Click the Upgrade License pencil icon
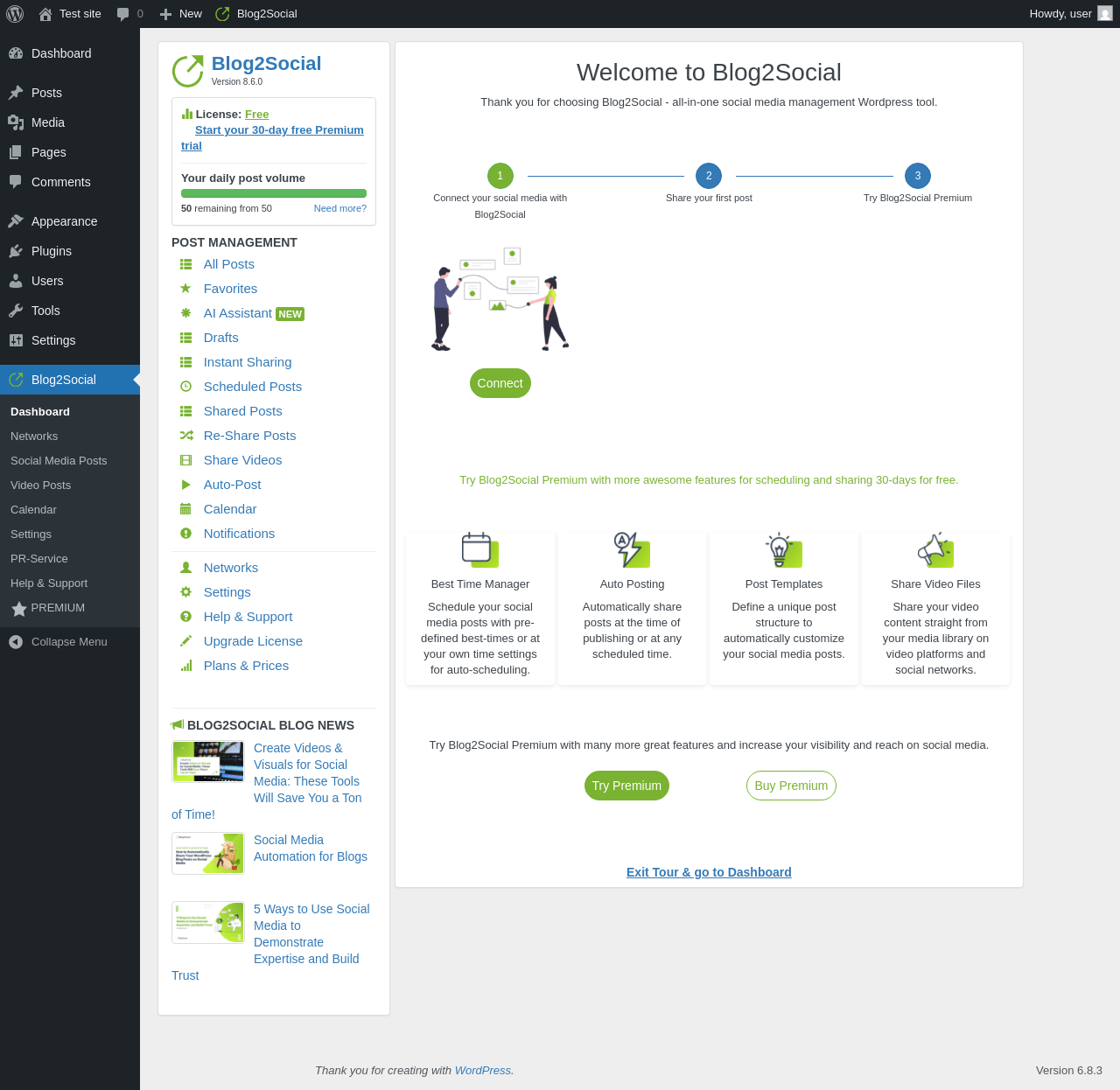 tap(185, 641)
